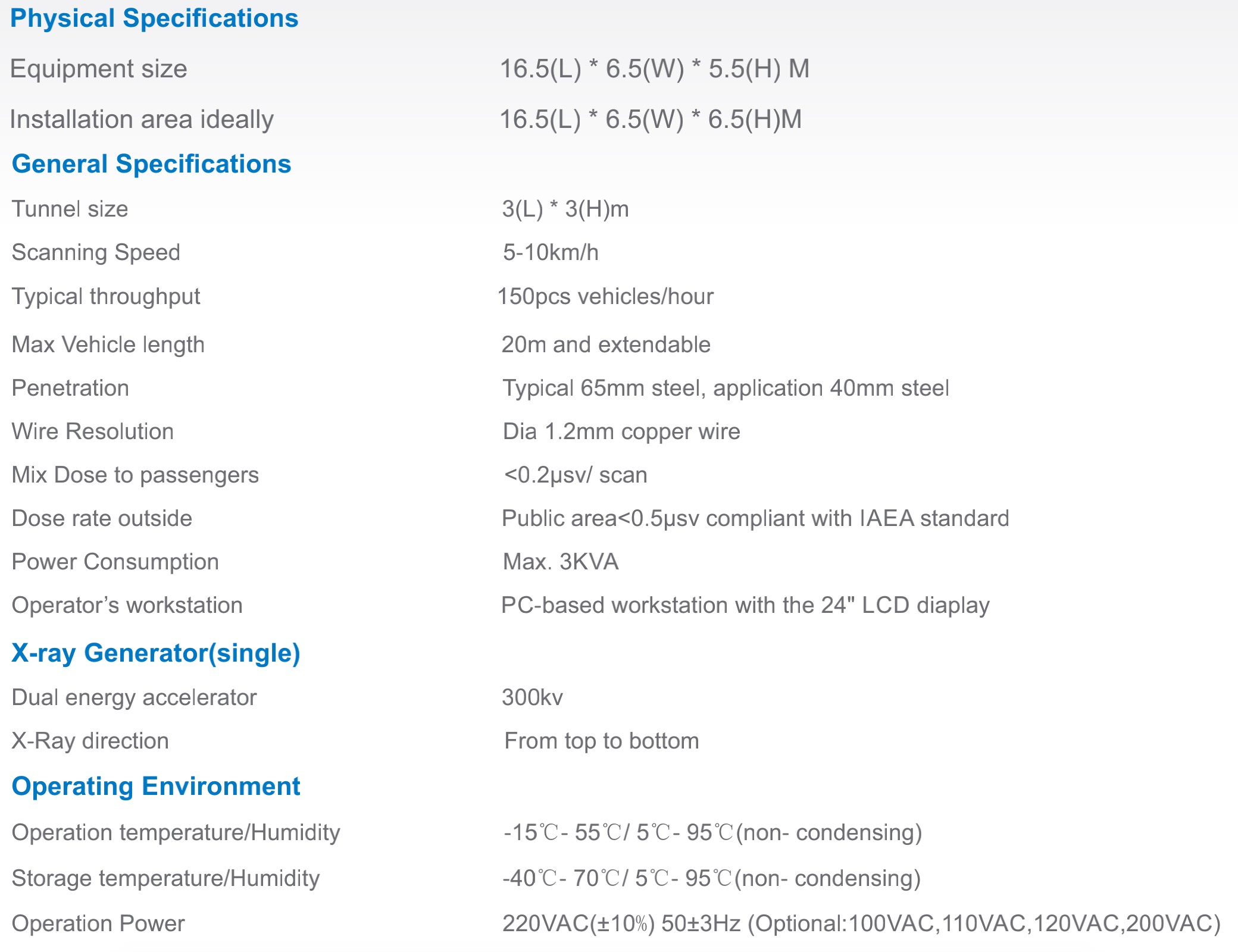
Task: Select the Storage temperature/Humidity label
Action: click(165, 878)
